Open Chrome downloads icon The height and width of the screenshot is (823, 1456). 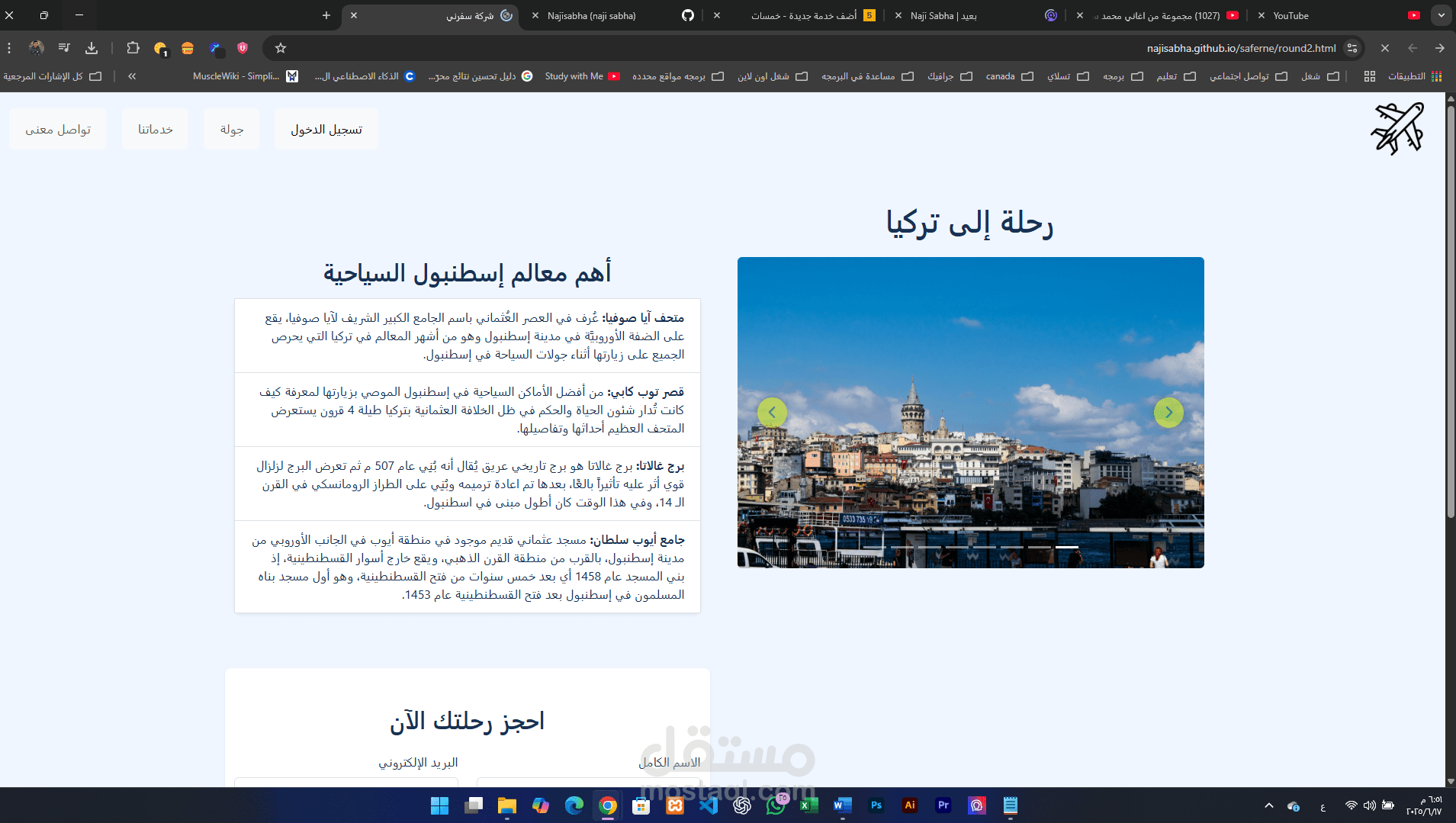point(92,48)
